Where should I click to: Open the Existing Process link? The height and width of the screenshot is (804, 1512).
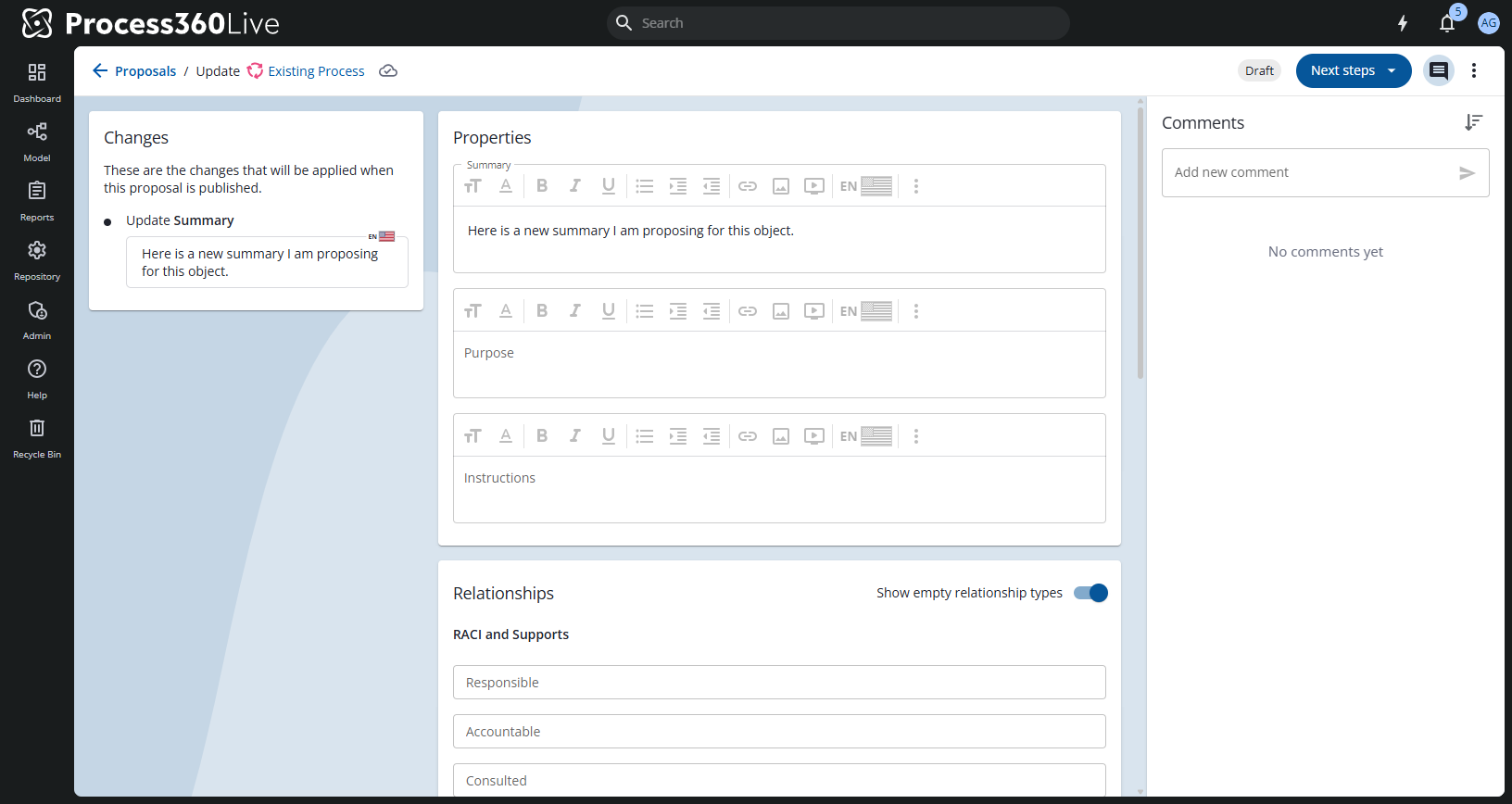coord(316,71)
